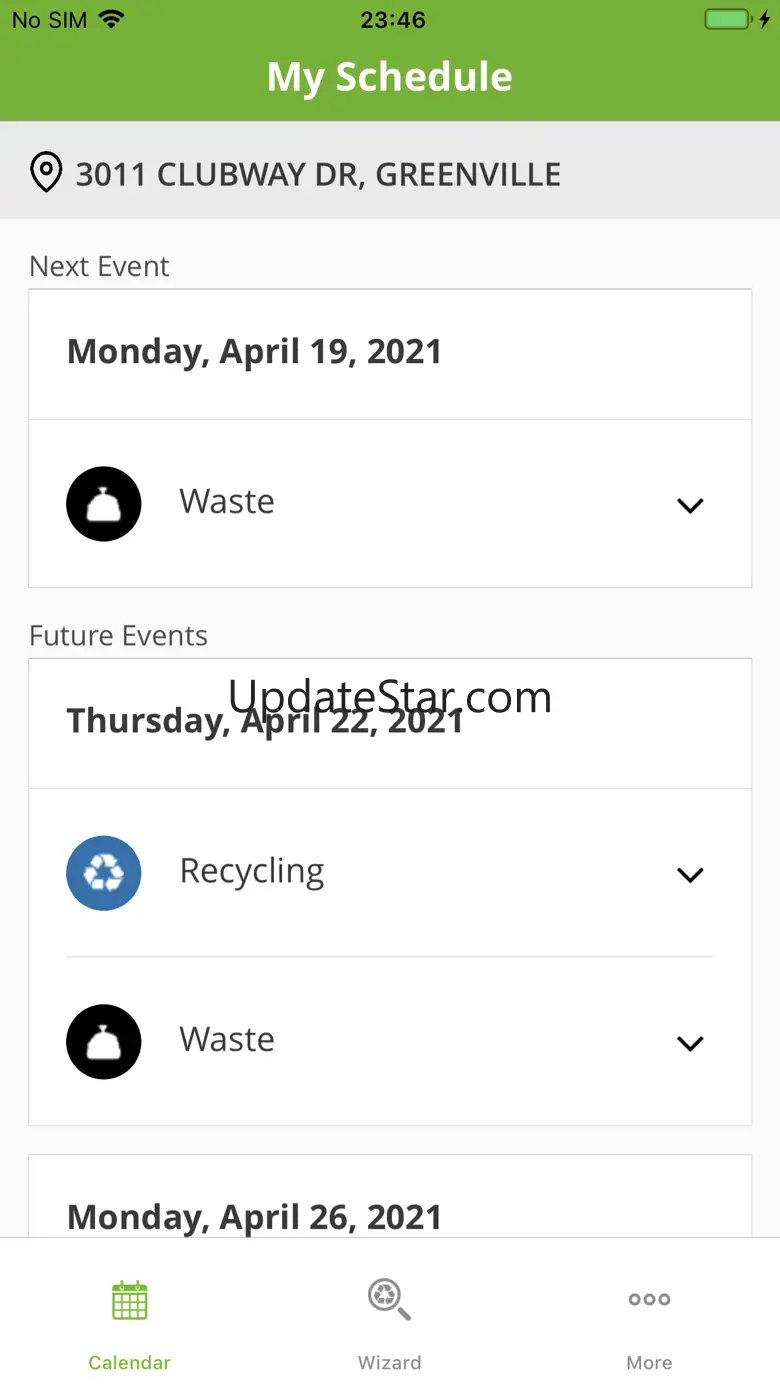Image resolution: width=780 pixels, height=1387 pixels.
Task: Tap the location pin icon
Action: pyautogui.click(x=46, y=173)
